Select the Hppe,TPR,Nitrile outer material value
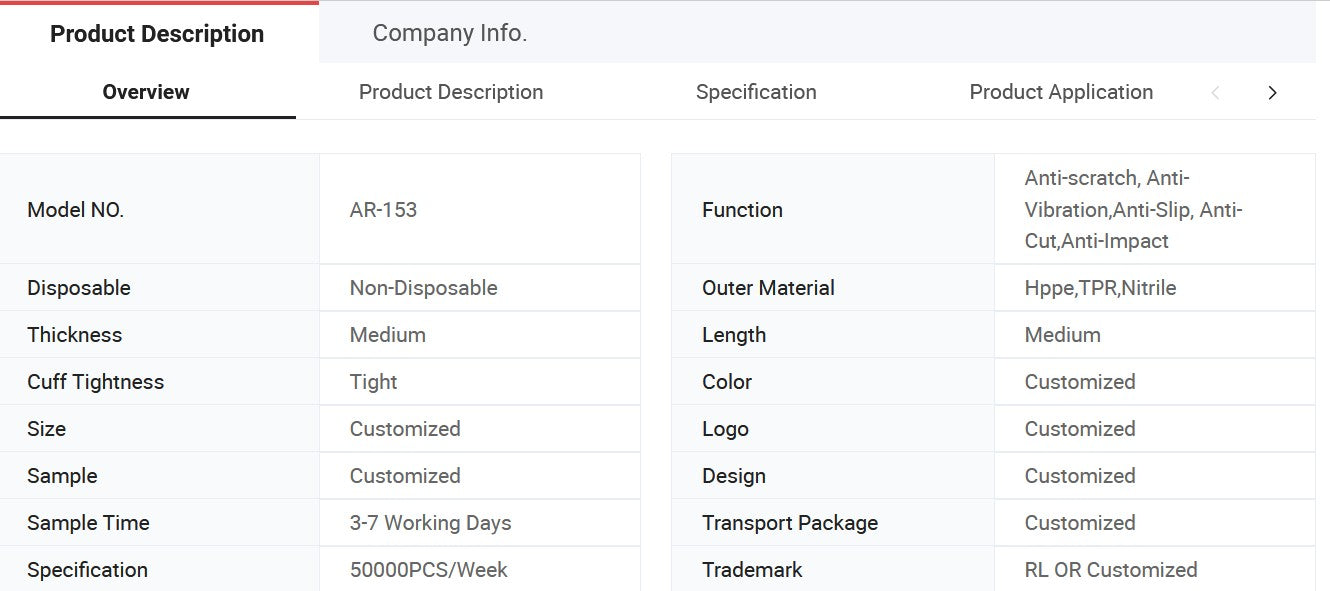1330x591 pixels. pyautogui.click(x=1100, y=288)
